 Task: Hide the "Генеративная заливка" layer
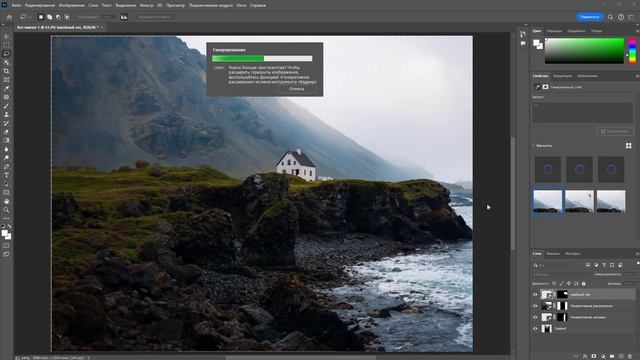(535, 317)
